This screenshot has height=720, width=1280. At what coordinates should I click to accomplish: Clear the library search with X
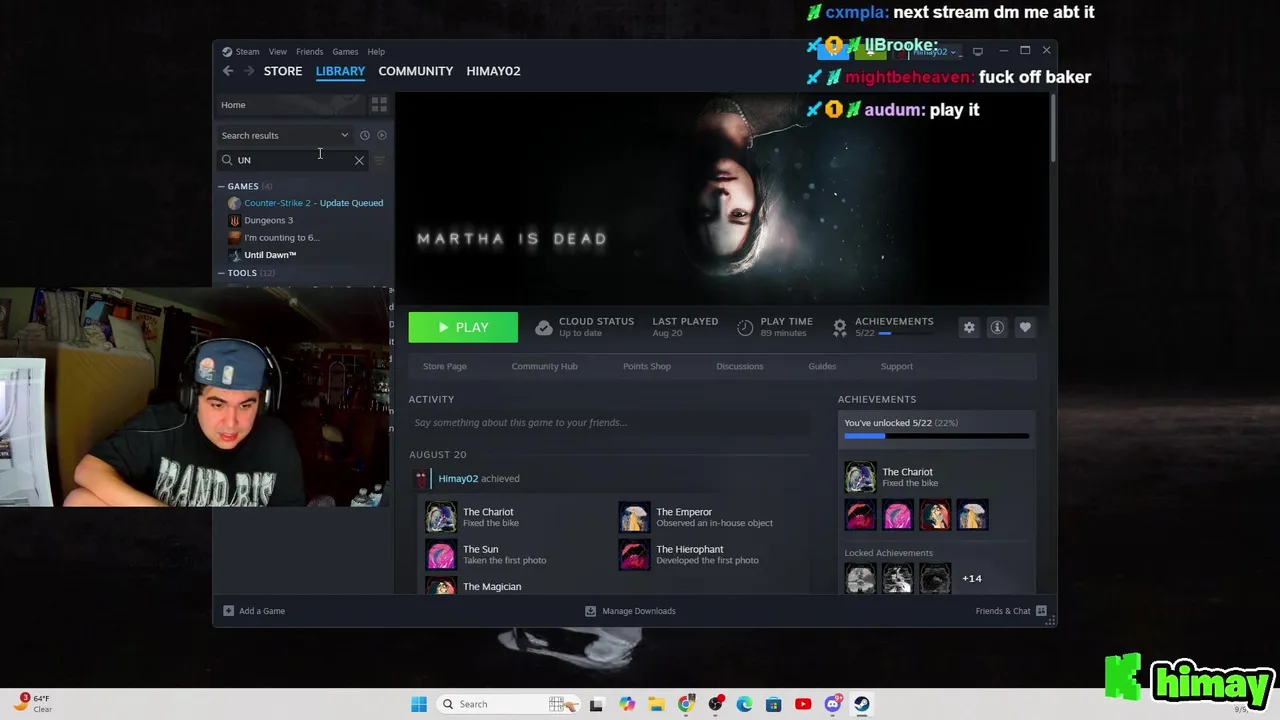359,160
